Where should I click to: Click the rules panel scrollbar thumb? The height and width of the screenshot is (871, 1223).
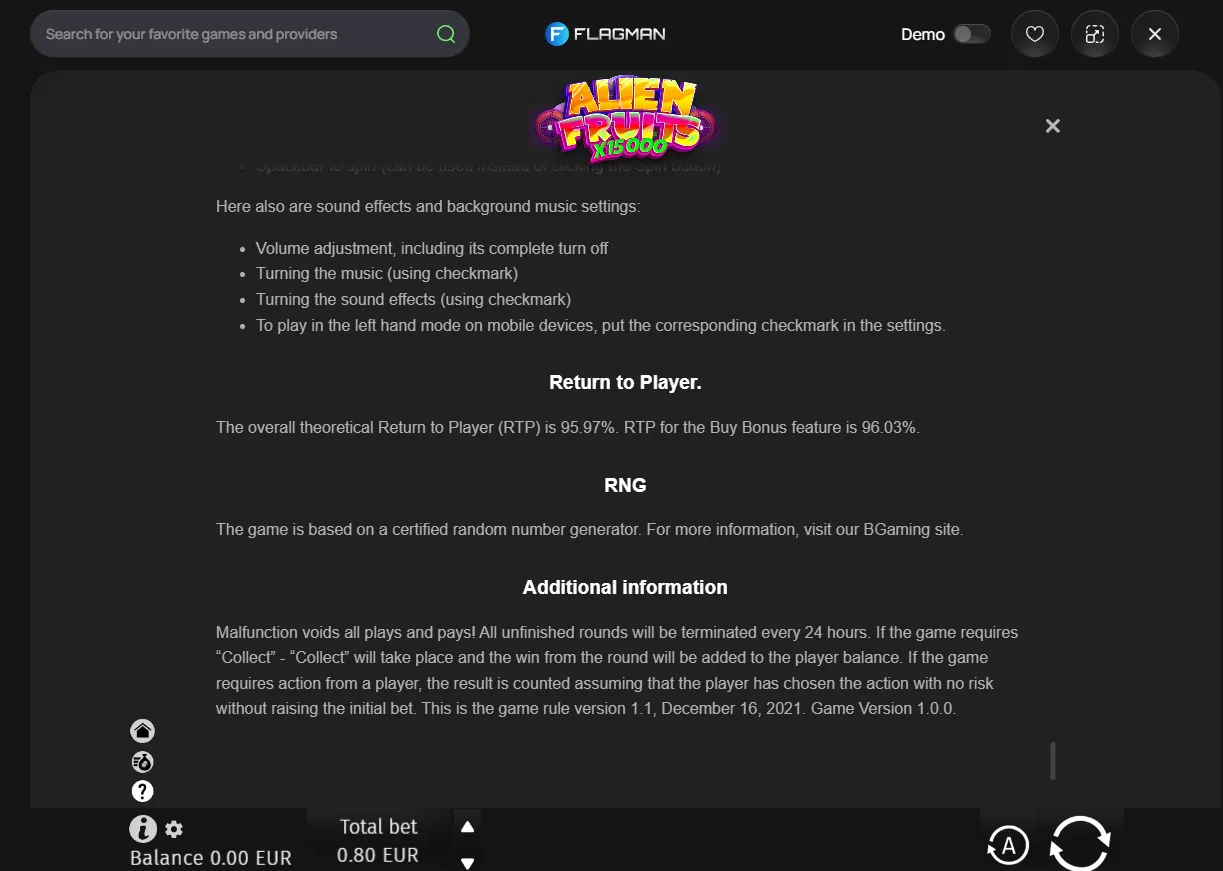pos(1052,760)
